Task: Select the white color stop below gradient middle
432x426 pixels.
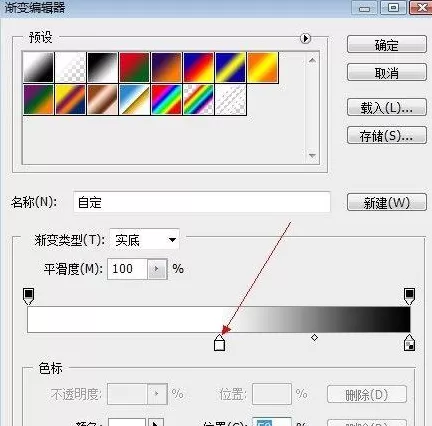Action: (219, 343)
